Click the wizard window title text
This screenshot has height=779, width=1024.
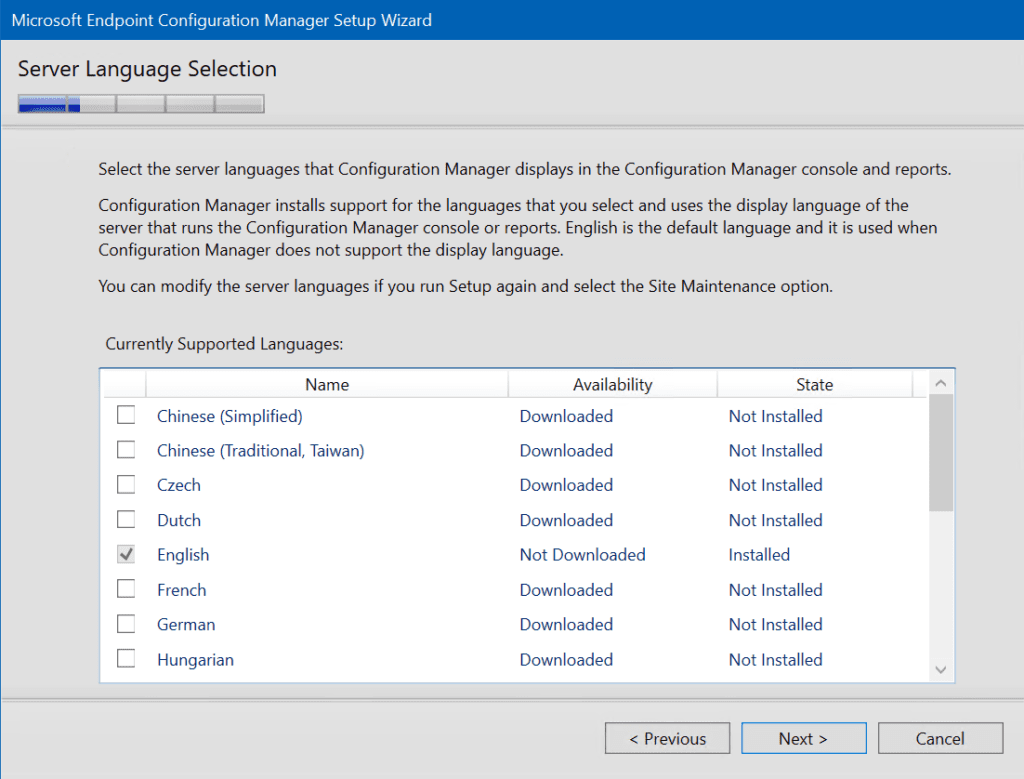tap(221, 20)
